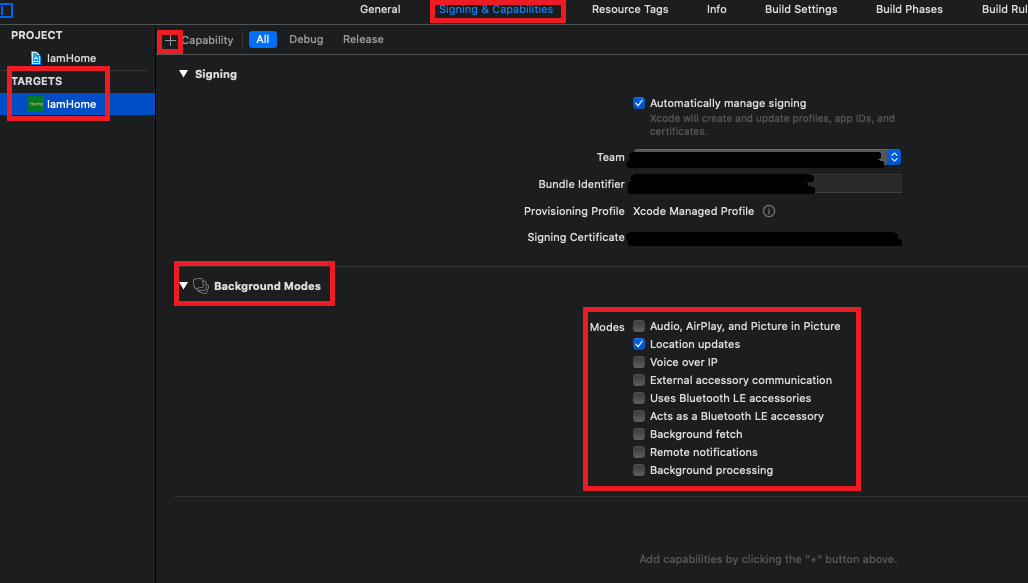Click the Xcode Managed Profile text
This screenshot has height=583, width=1028.
click(693, 211)
